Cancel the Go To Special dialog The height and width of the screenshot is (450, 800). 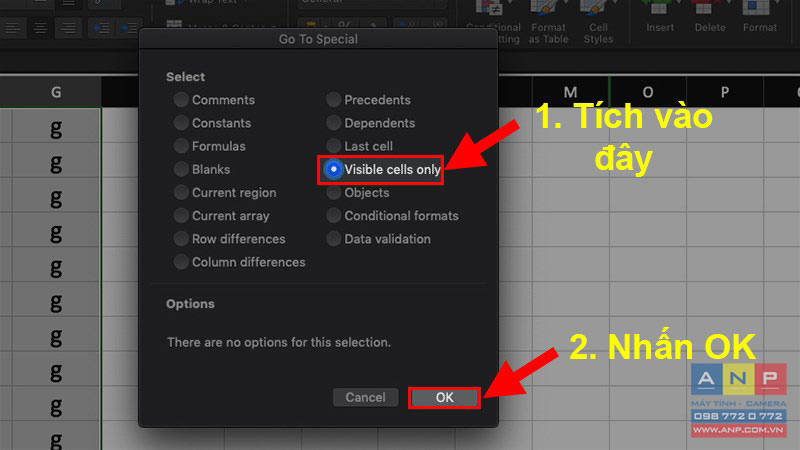click(365, 397)
